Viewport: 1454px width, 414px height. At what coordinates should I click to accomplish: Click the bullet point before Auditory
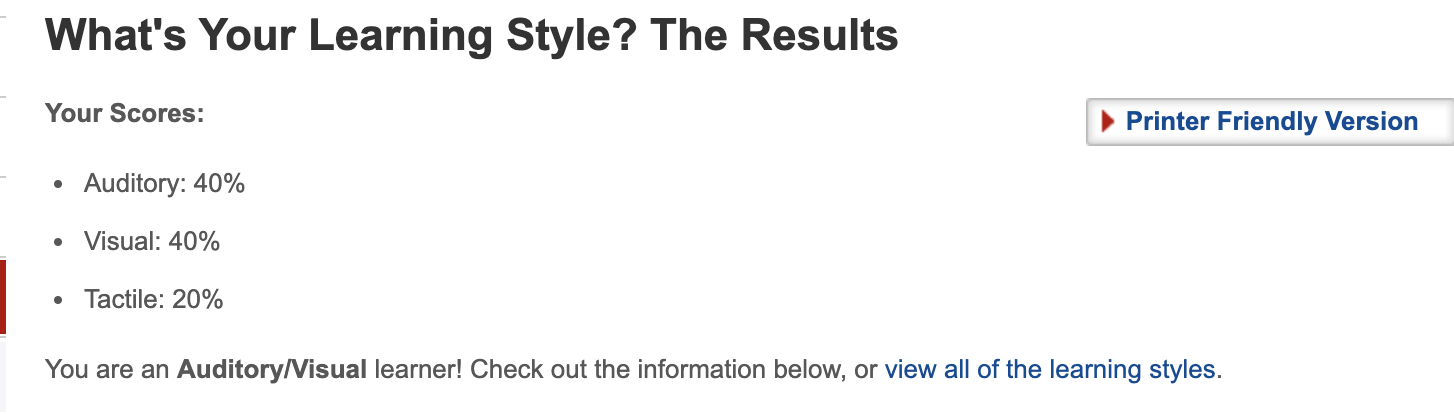[61, 185]
